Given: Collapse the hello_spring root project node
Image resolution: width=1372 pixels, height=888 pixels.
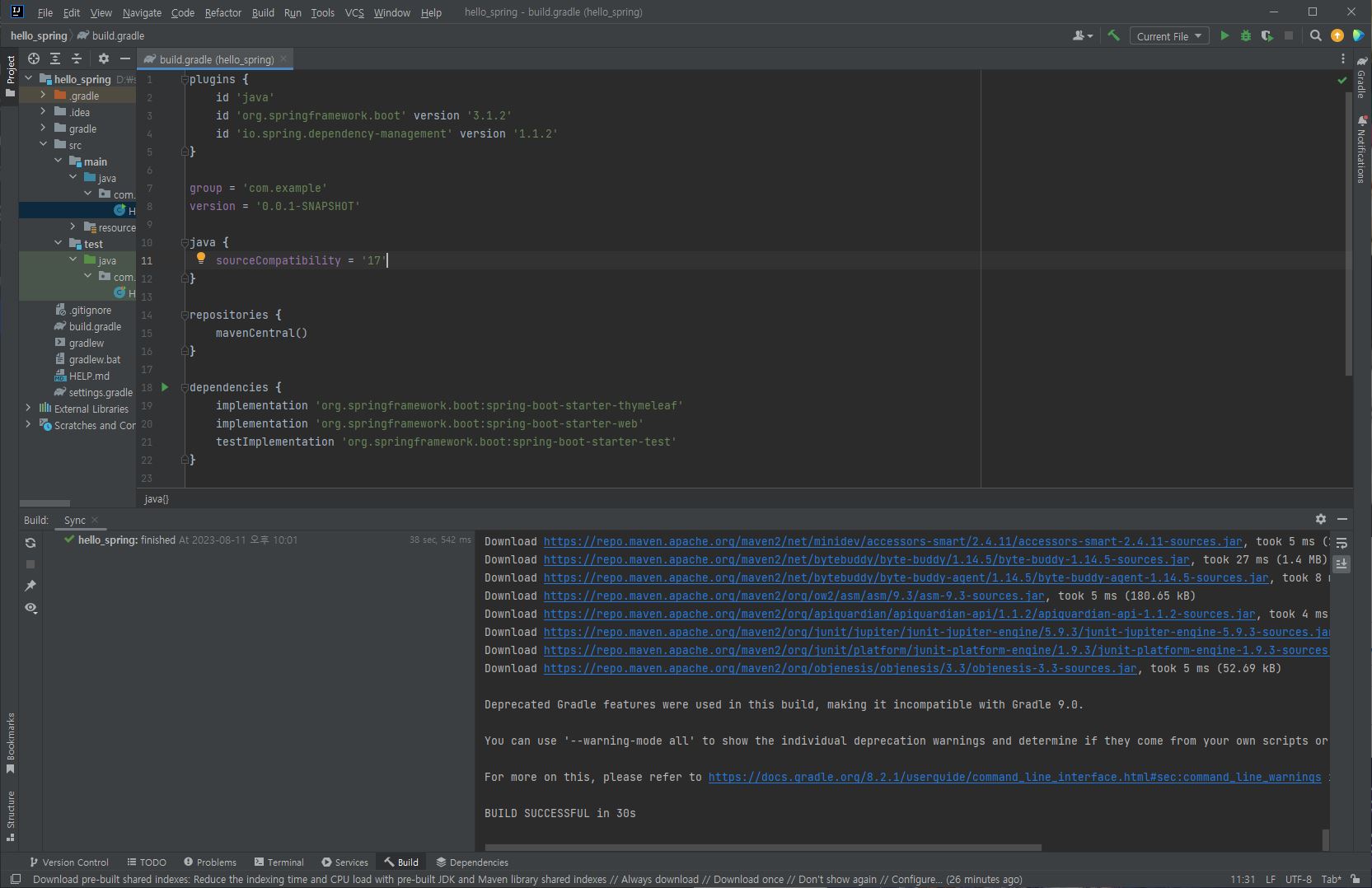Looking at the screenshot, I should [x=29, y=78].
